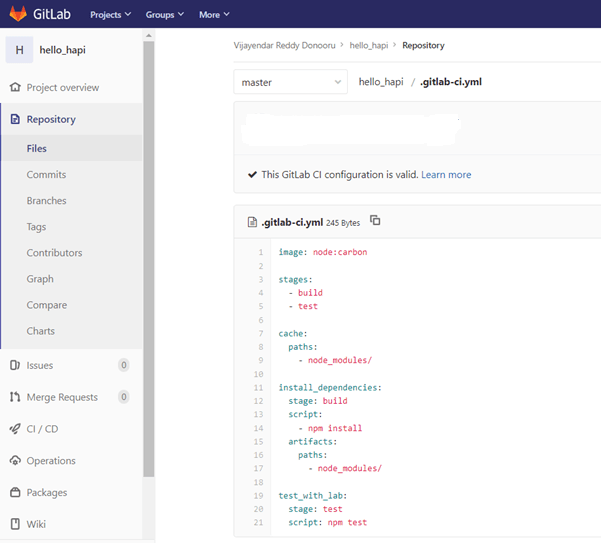Click the 'stages:' code line
This screenshot has width=601, height=543.
295,279
